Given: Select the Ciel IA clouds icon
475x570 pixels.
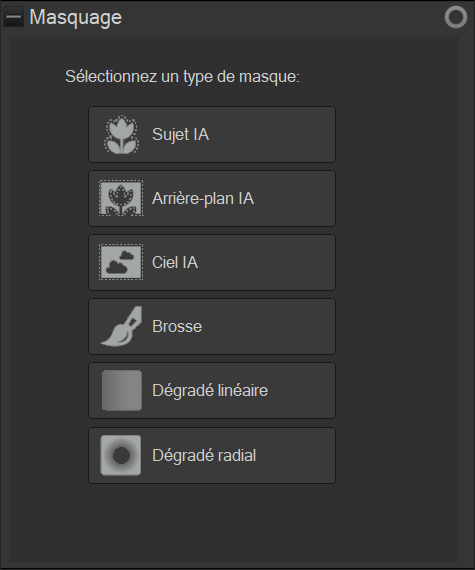Looking at the screenshot, I should click(x=121, y=262).
